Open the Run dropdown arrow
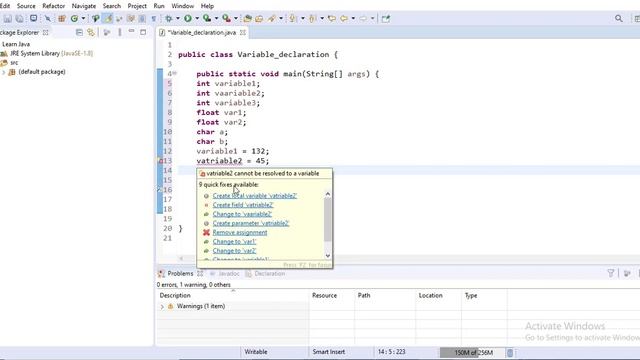Screen dimensions: 640x360 (x=197, y=18)
